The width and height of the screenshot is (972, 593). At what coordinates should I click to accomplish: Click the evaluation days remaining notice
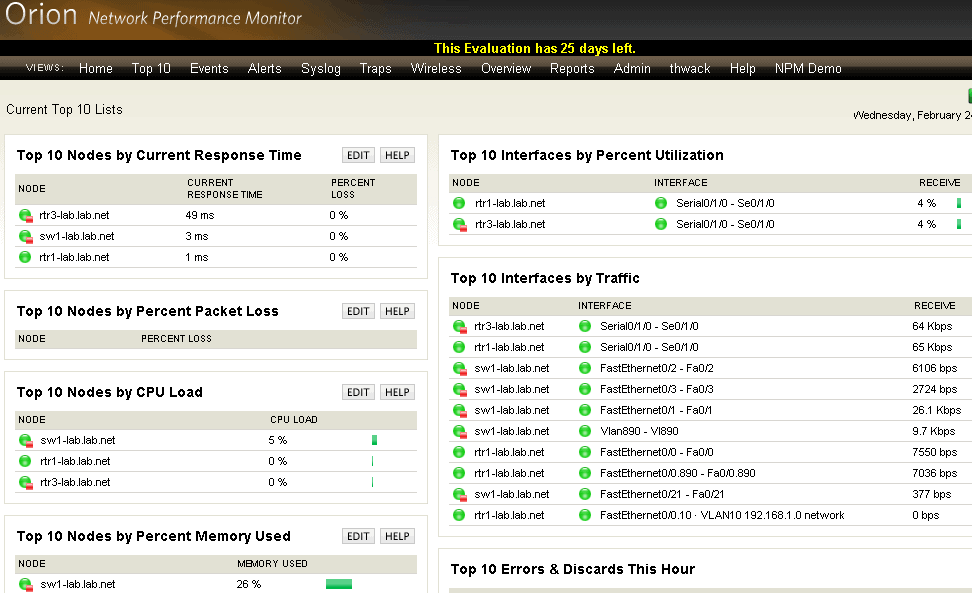click(x=533, y=48)
